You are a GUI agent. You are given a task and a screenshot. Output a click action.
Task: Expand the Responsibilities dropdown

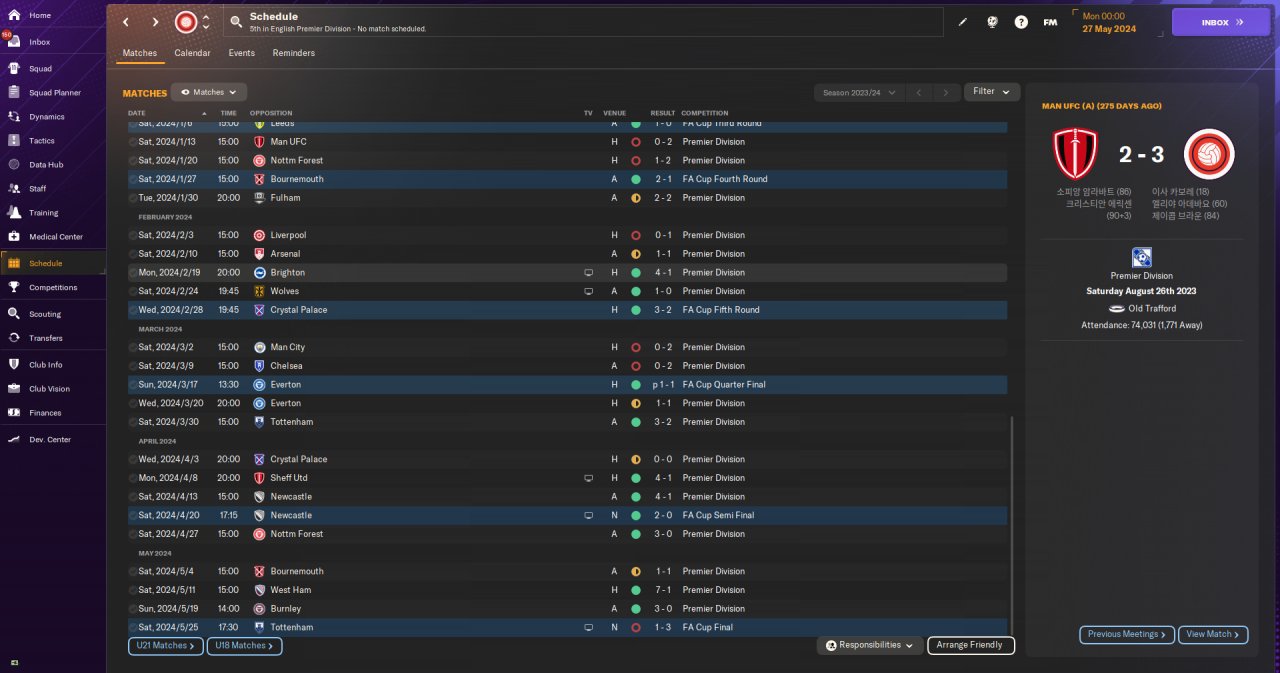point(869,646)
